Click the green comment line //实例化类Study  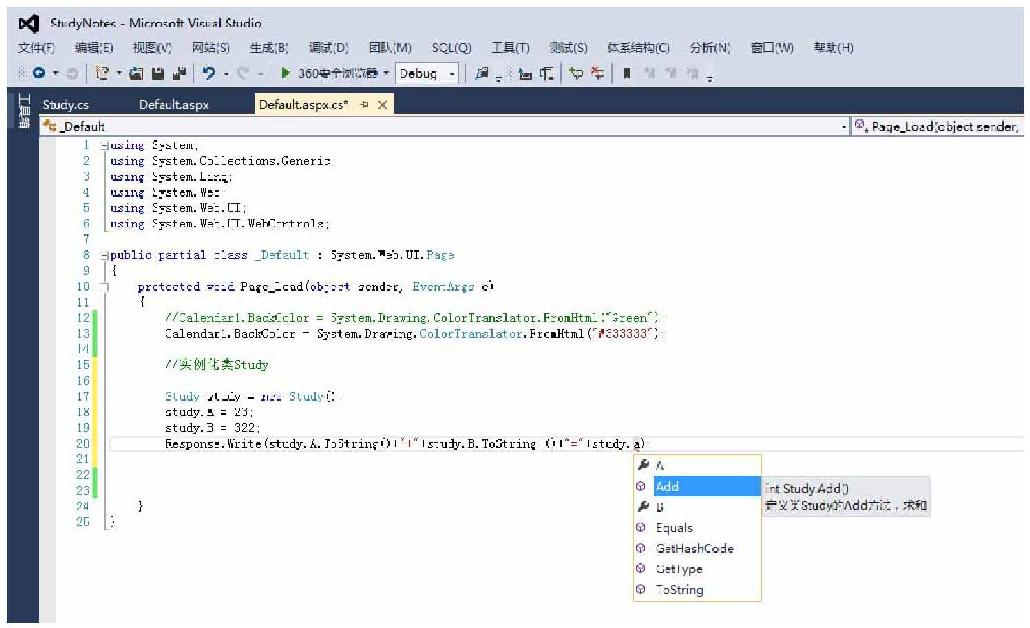click(217, 365)
